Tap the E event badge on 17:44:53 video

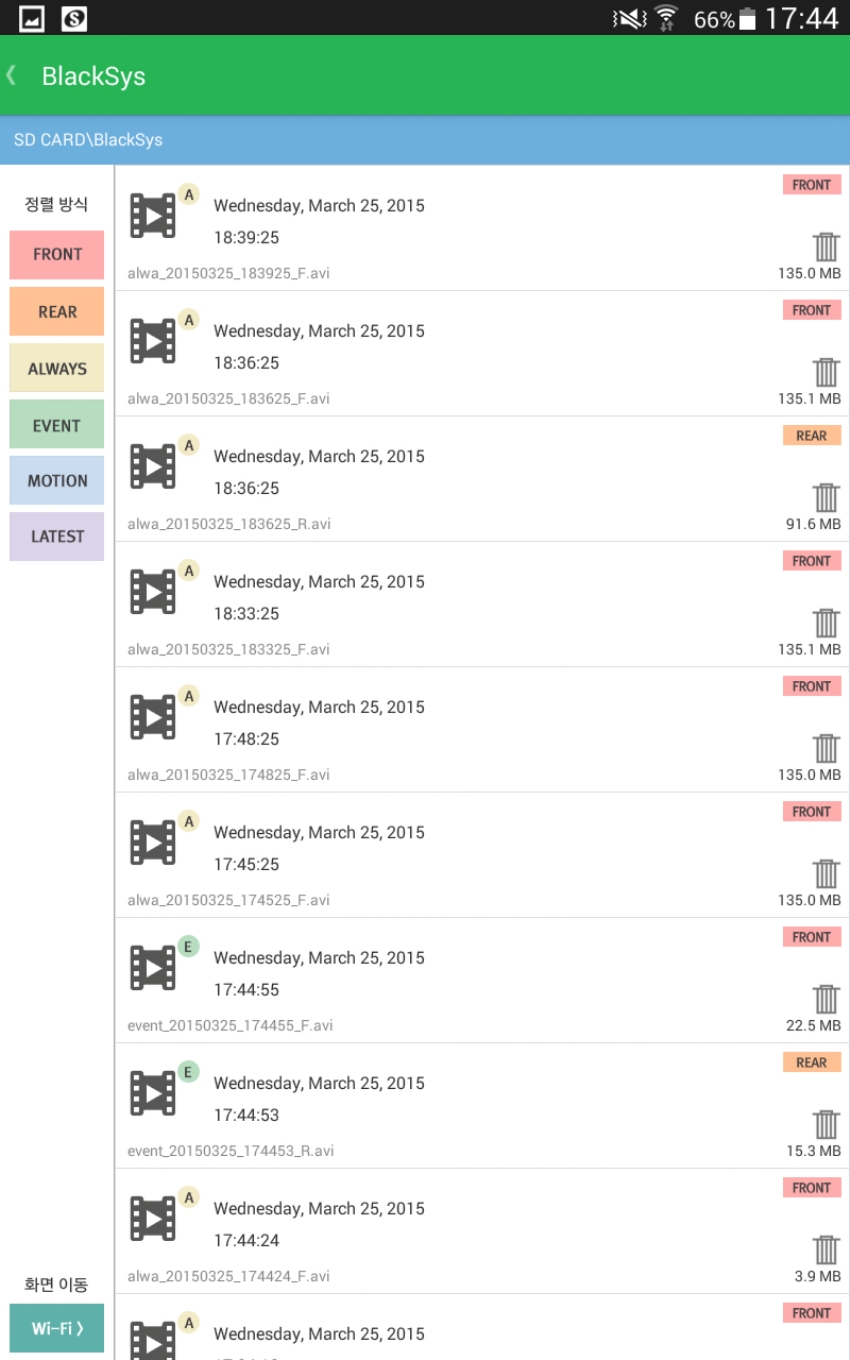[x=188, y=1072]
